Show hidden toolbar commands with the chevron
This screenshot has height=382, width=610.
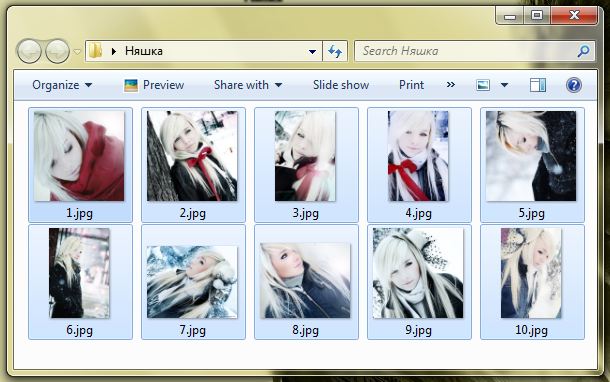point(450,85)
